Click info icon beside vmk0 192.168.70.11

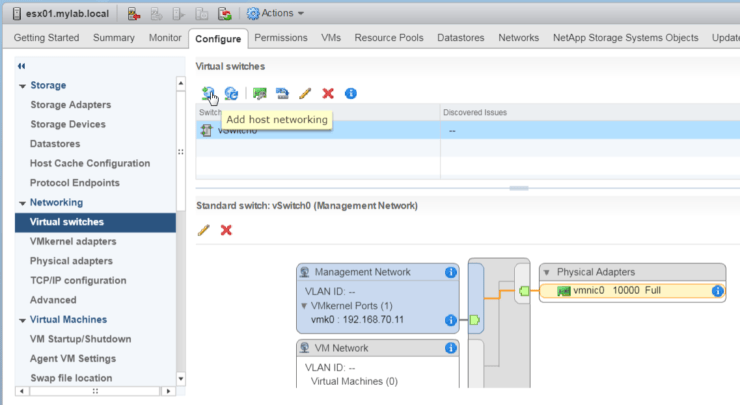[450, 321]
